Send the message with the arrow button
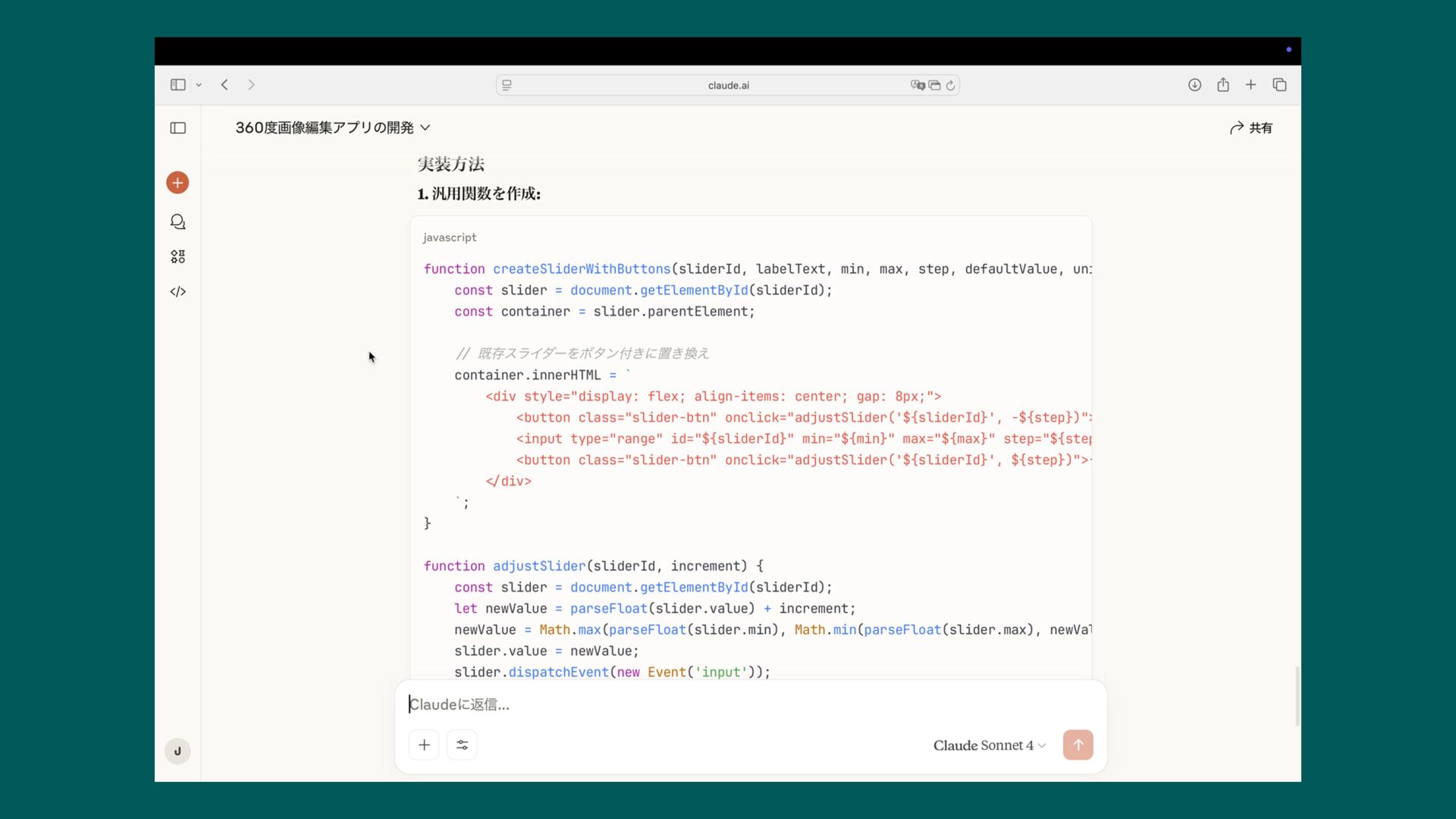 [1078, 745]
